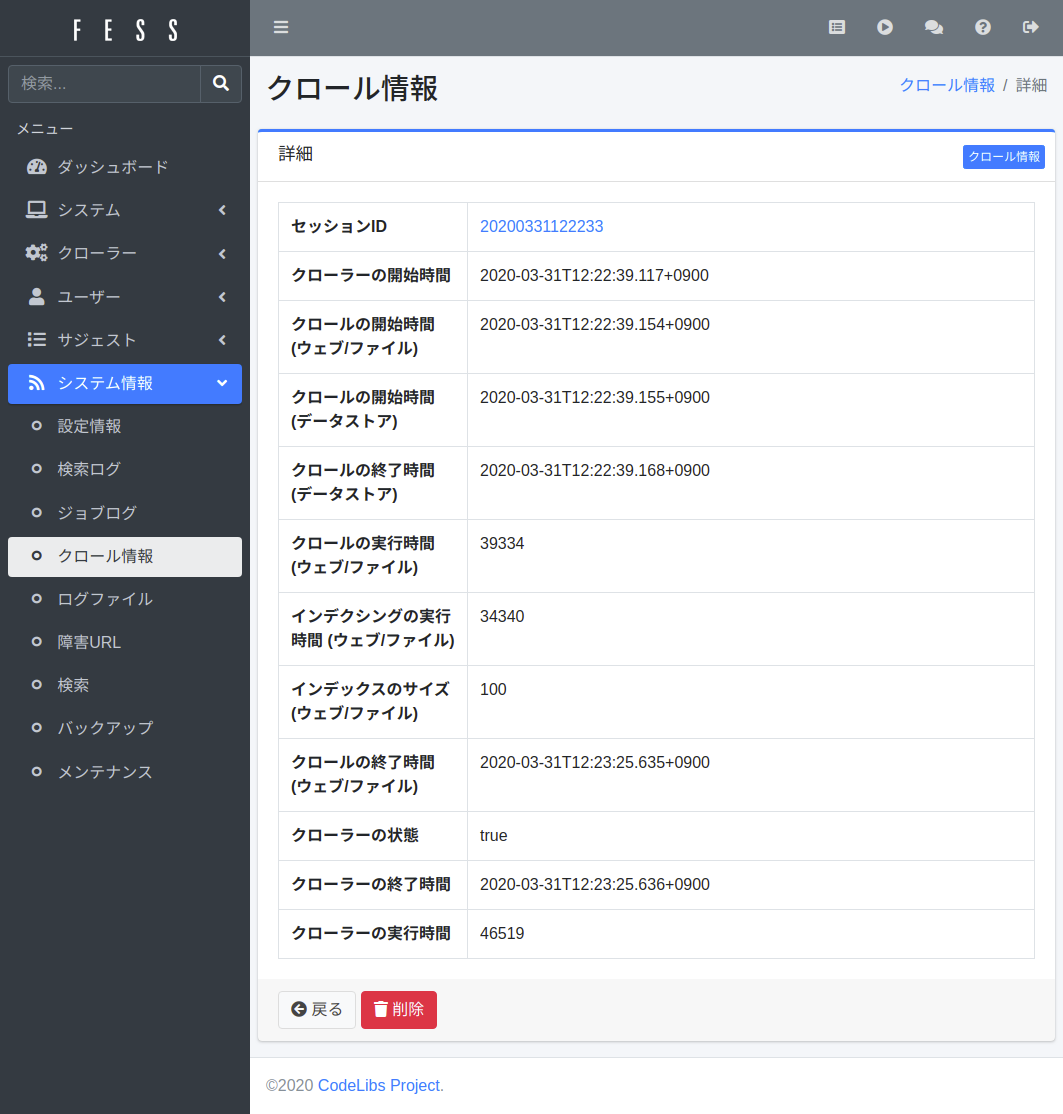Click the list icon in the top toolbar

[x=836, y=27]
